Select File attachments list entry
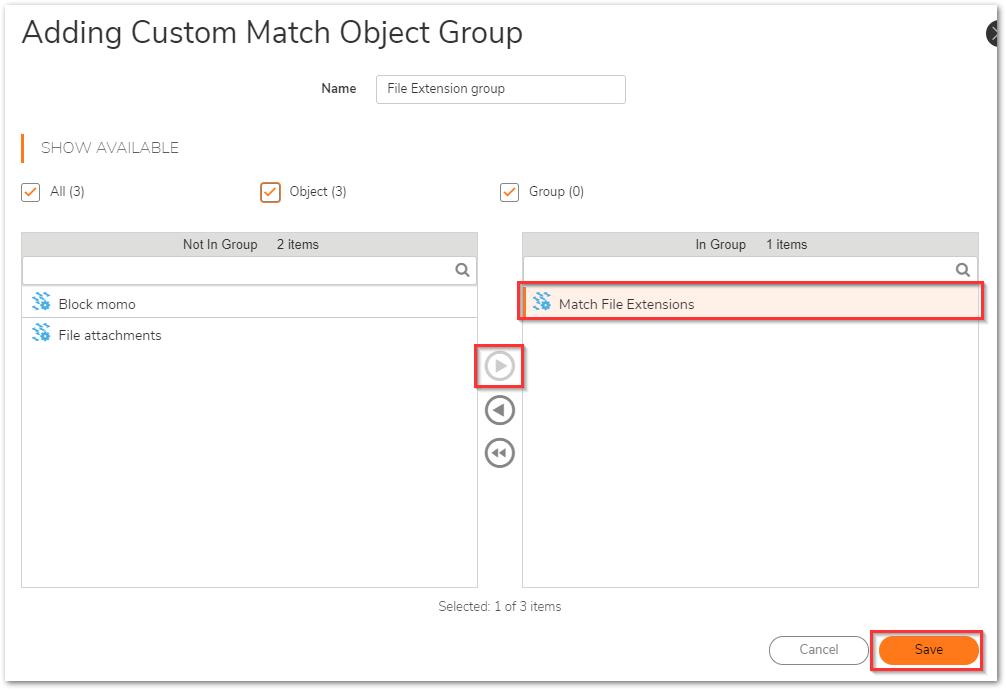This screenshot has width=1006, height=690. 110,335
